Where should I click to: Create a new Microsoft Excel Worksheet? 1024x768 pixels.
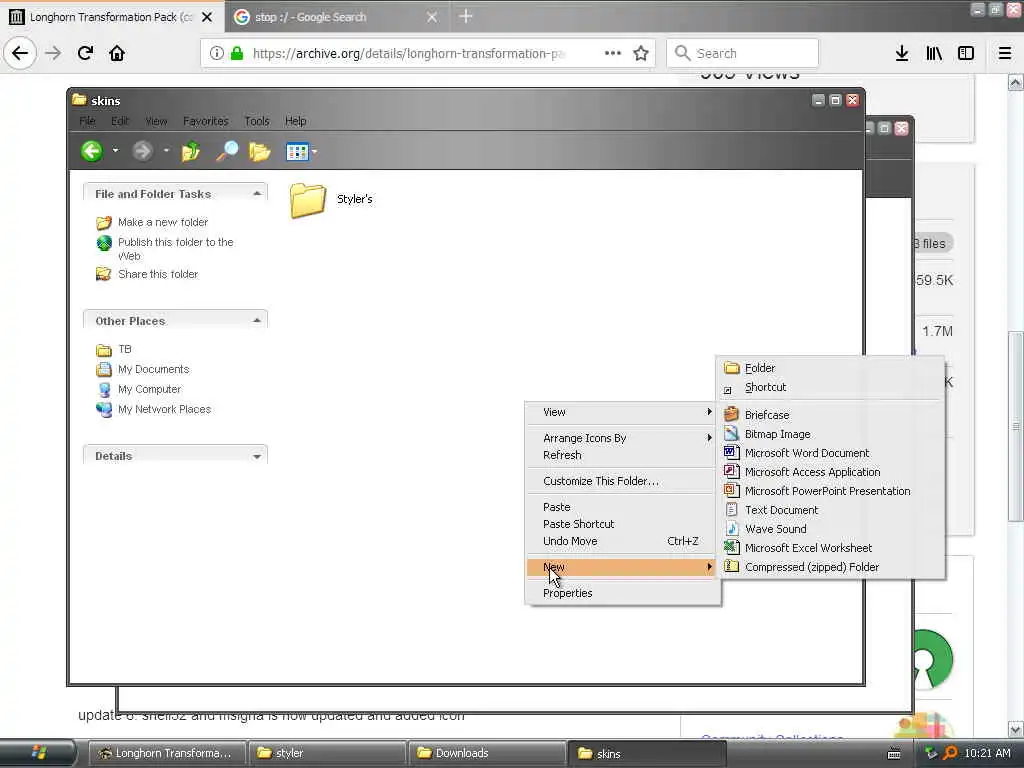831,548
